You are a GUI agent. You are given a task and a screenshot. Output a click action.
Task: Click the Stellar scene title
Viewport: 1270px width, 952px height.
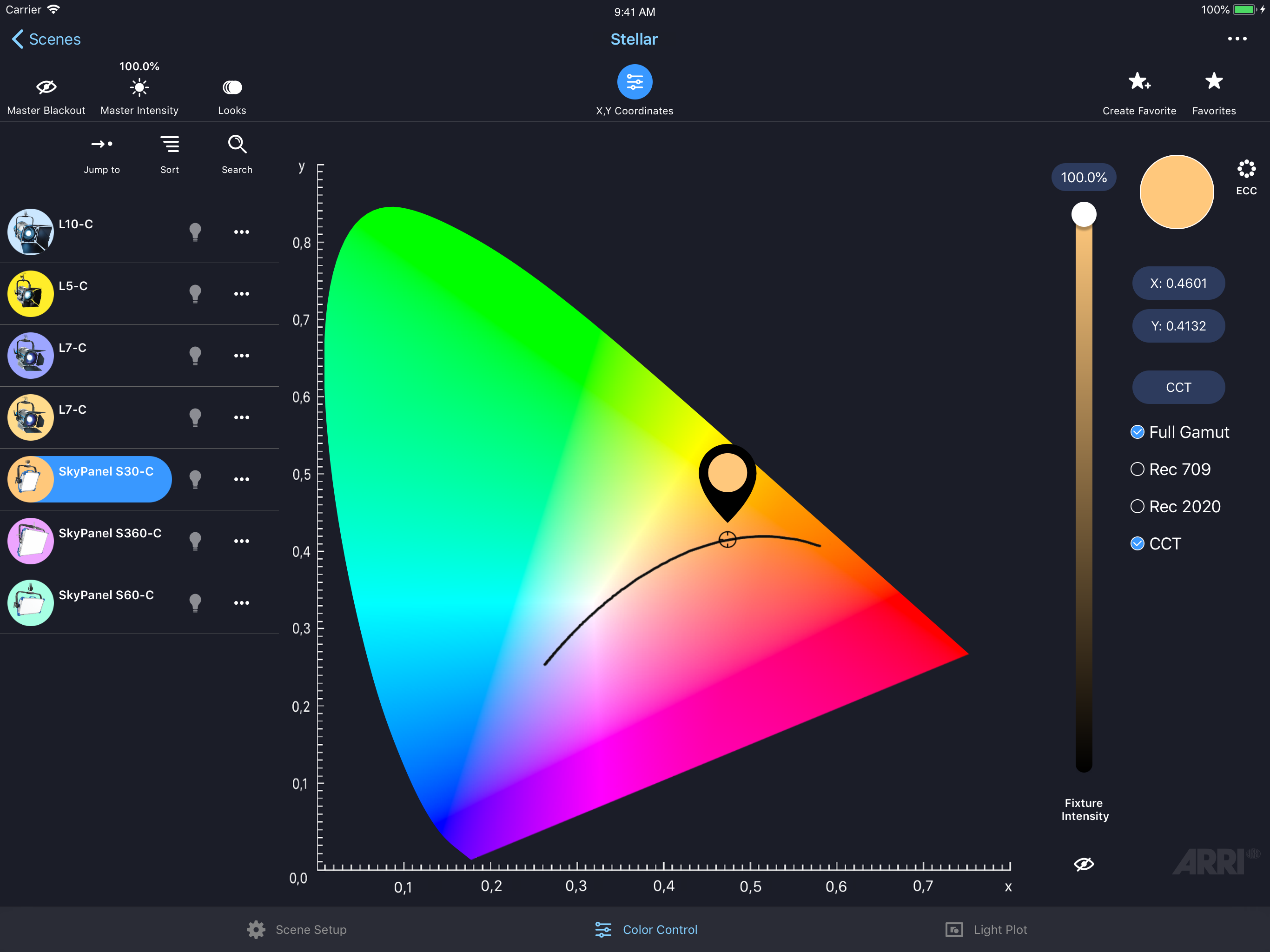click(x=635, y=39)
